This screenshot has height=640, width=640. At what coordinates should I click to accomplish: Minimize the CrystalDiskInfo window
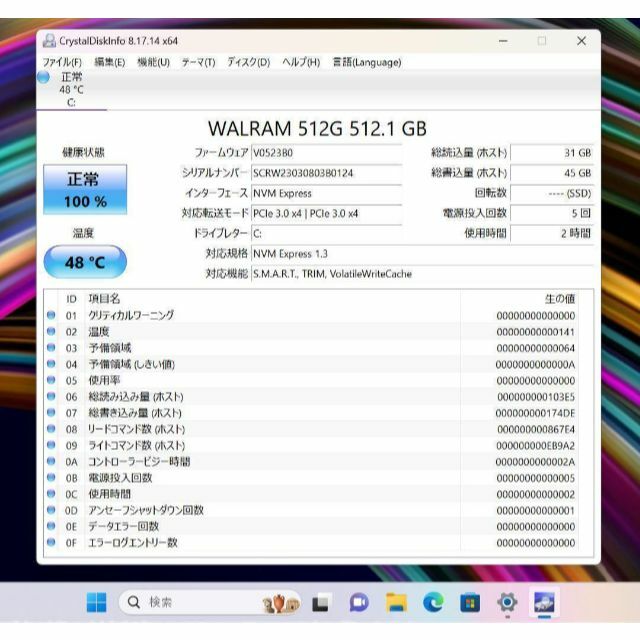point(503,41)
